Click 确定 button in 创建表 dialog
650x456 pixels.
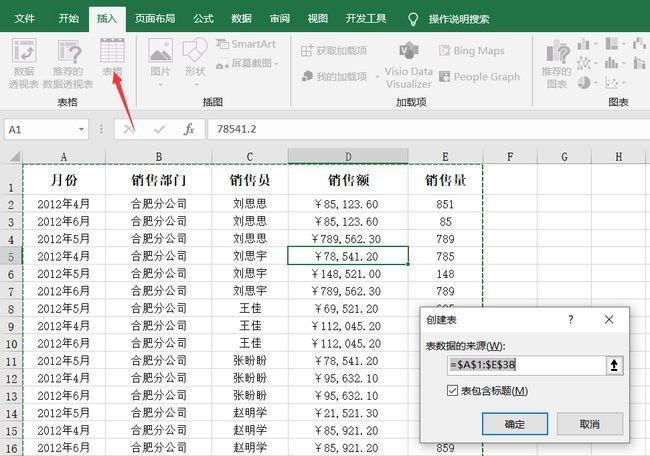pyautogui.click(x=515, y=424)
